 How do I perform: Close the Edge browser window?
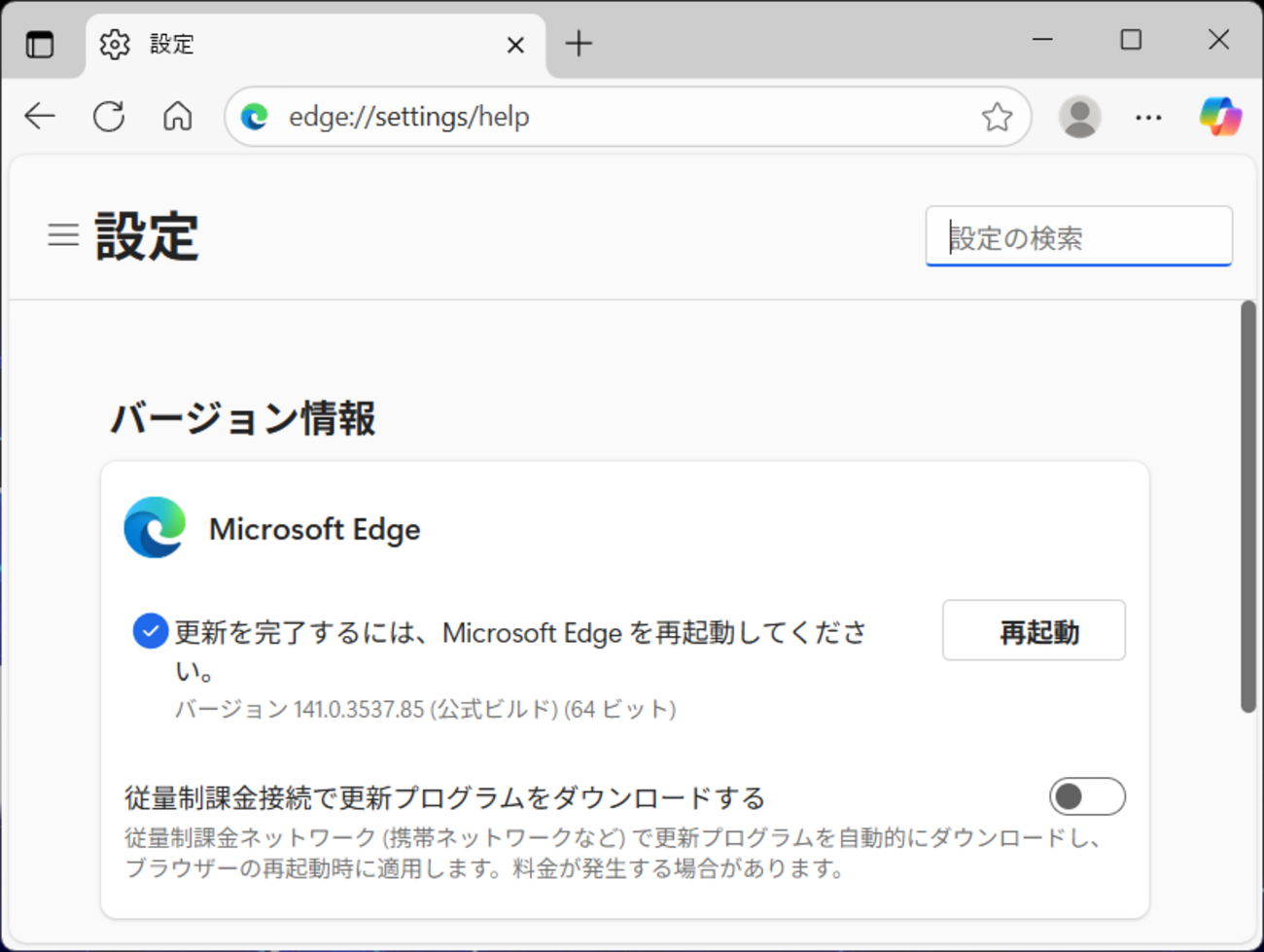pos(1218,40)
